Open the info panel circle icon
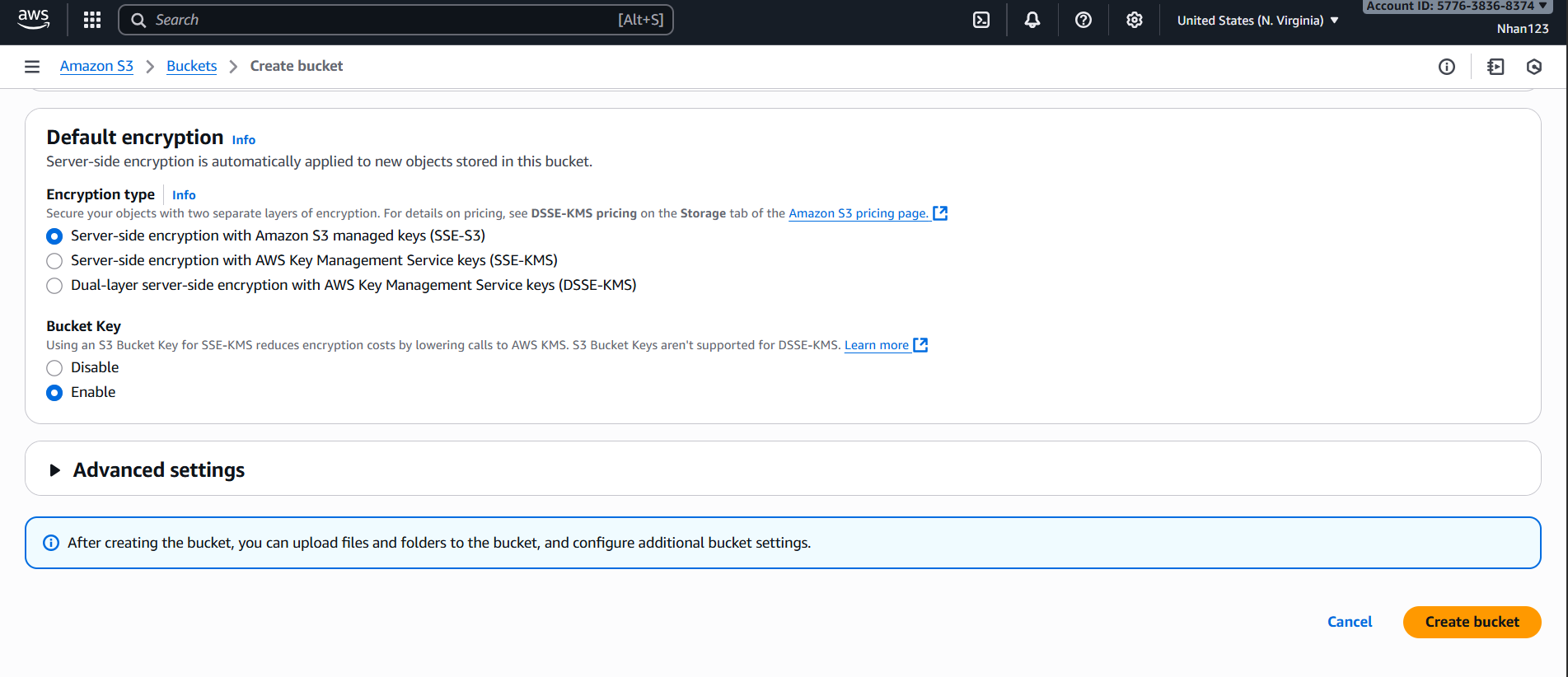This screenshot has height=677, width=1568. click(1447, 67)
